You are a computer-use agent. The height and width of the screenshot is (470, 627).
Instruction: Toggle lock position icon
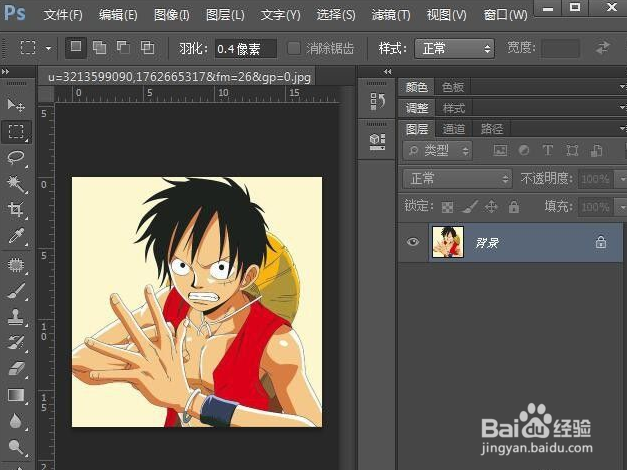(491, 207)
